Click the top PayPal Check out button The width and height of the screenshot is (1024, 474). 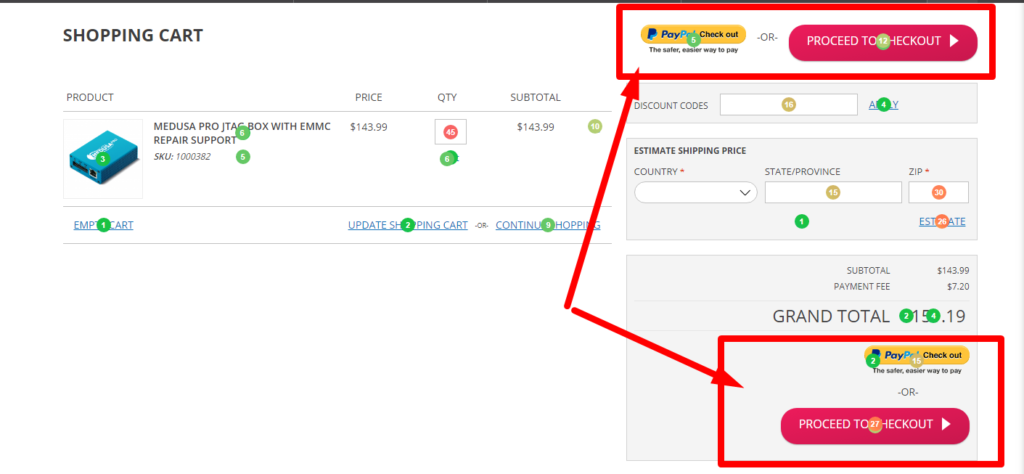click(693, 35)
